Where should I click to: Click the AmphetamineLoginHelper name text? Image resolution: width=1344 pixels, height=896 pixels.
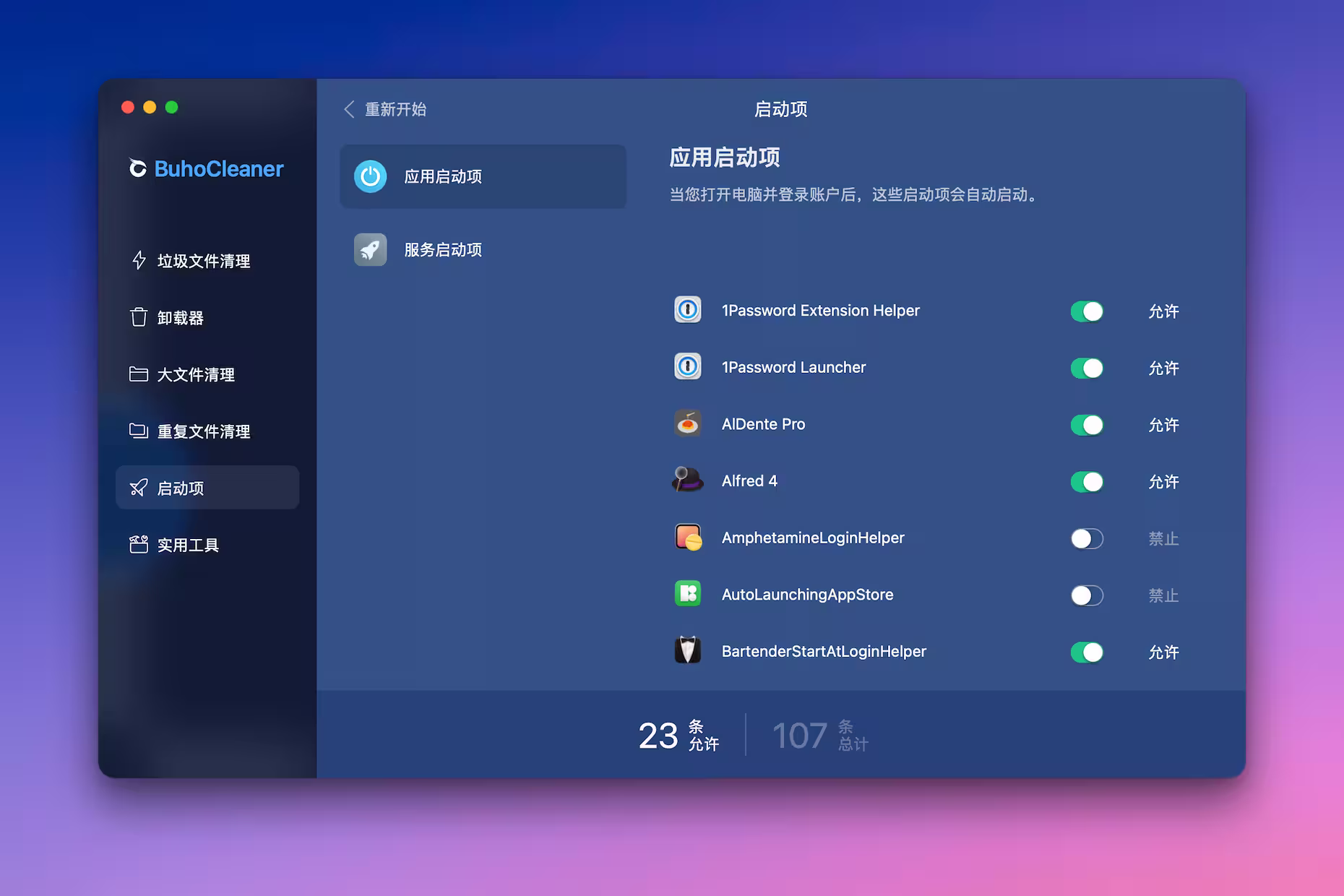(x=813, y=538)
